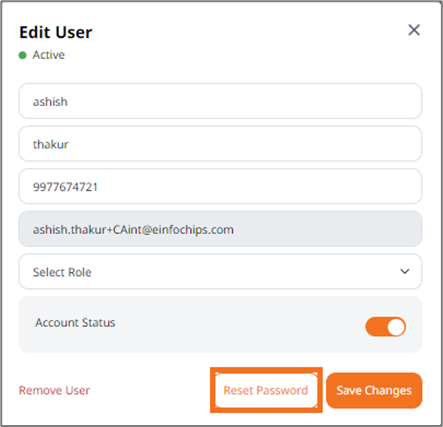The image size is (443, 427).
Task: Close the Edit User dialog with X
Action: [414, 30]
